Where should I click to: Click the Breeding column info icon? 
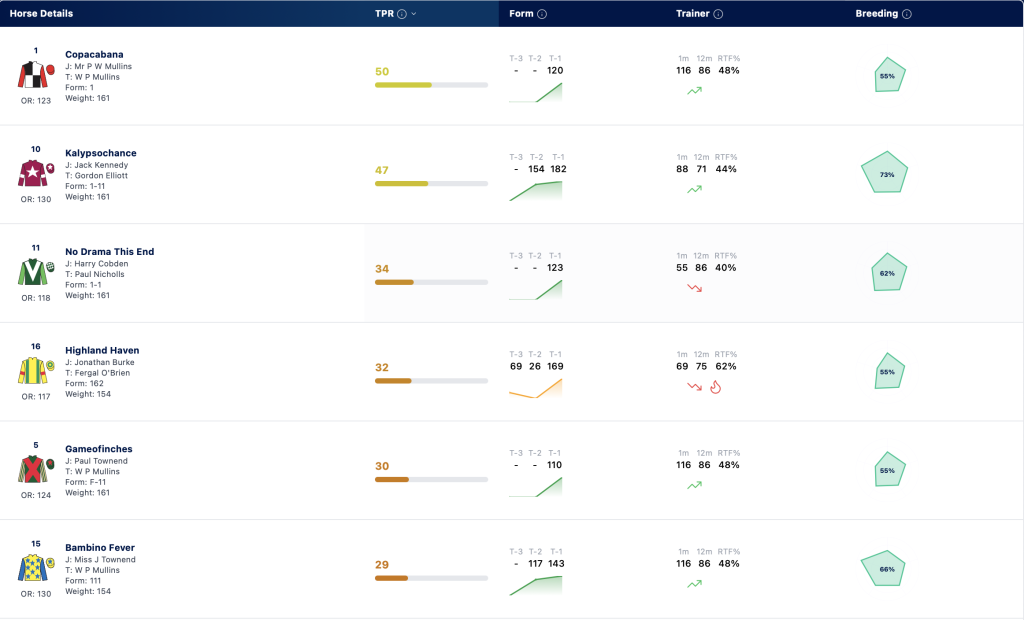point(906,14)
